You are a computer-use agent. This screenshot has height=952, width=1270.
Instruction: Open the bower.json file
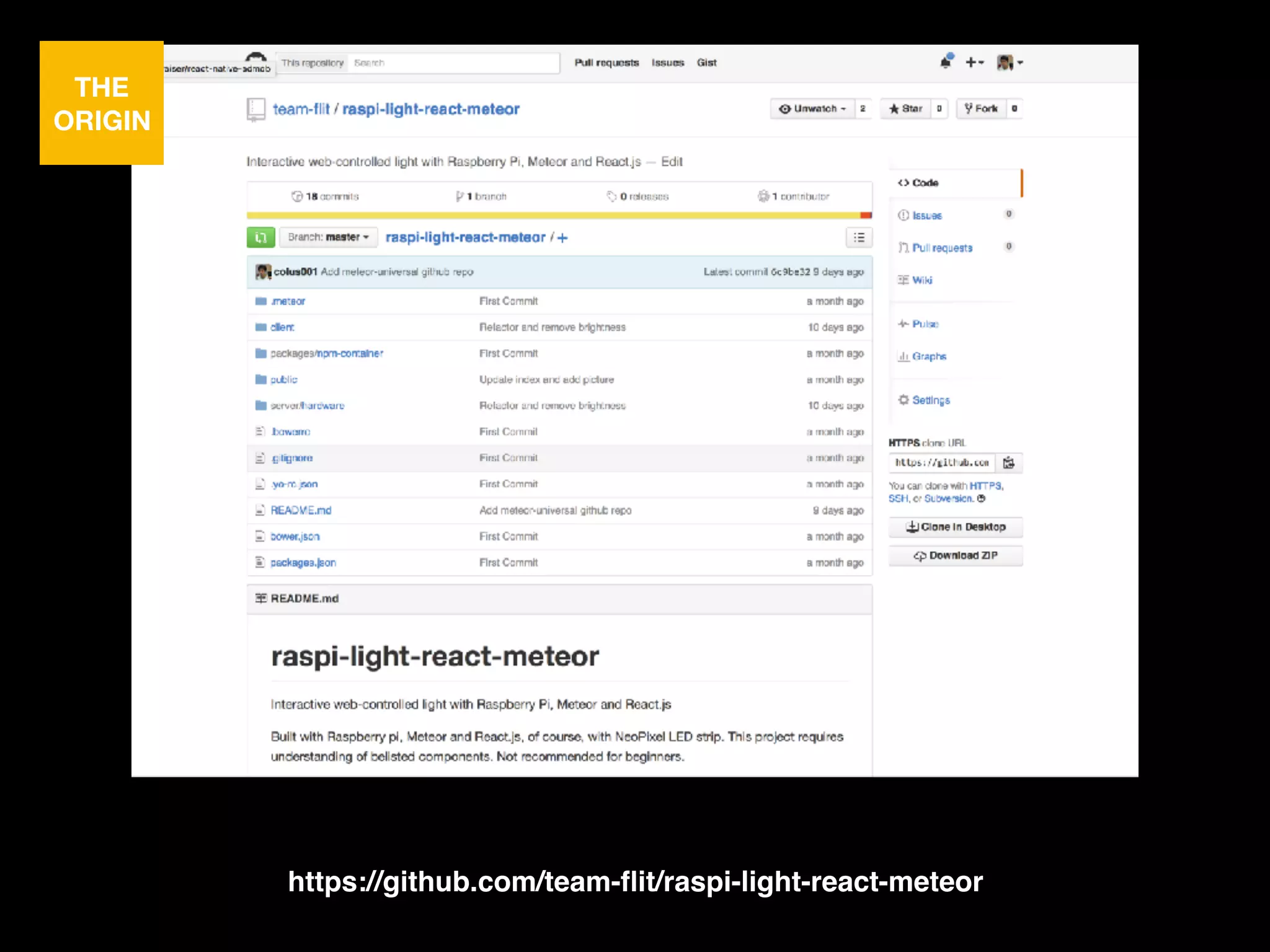295,537
